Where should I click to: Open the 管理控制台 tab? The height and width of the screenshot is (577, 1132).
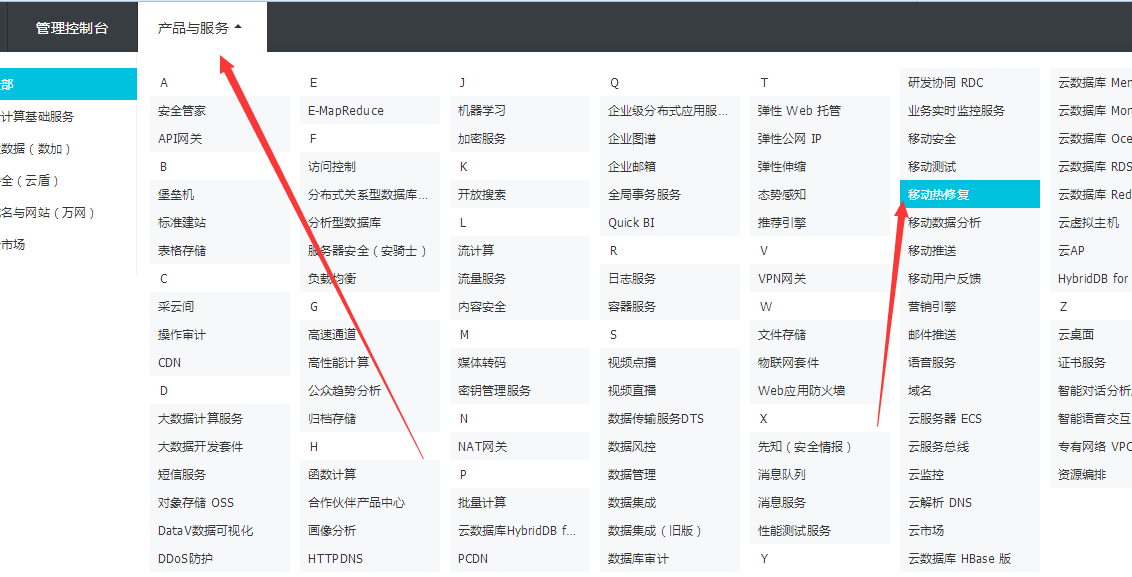pos(72,28)
